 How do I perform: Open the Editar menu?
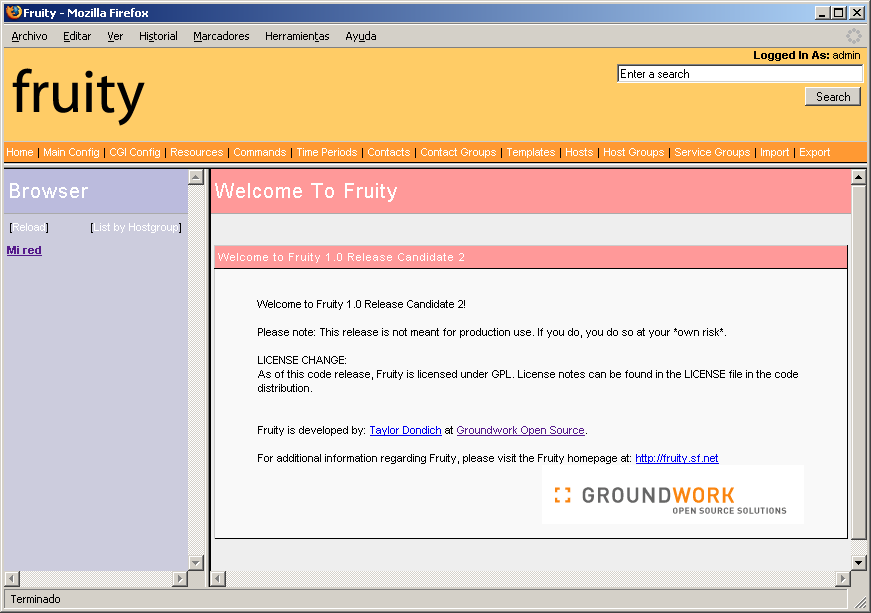77,36
